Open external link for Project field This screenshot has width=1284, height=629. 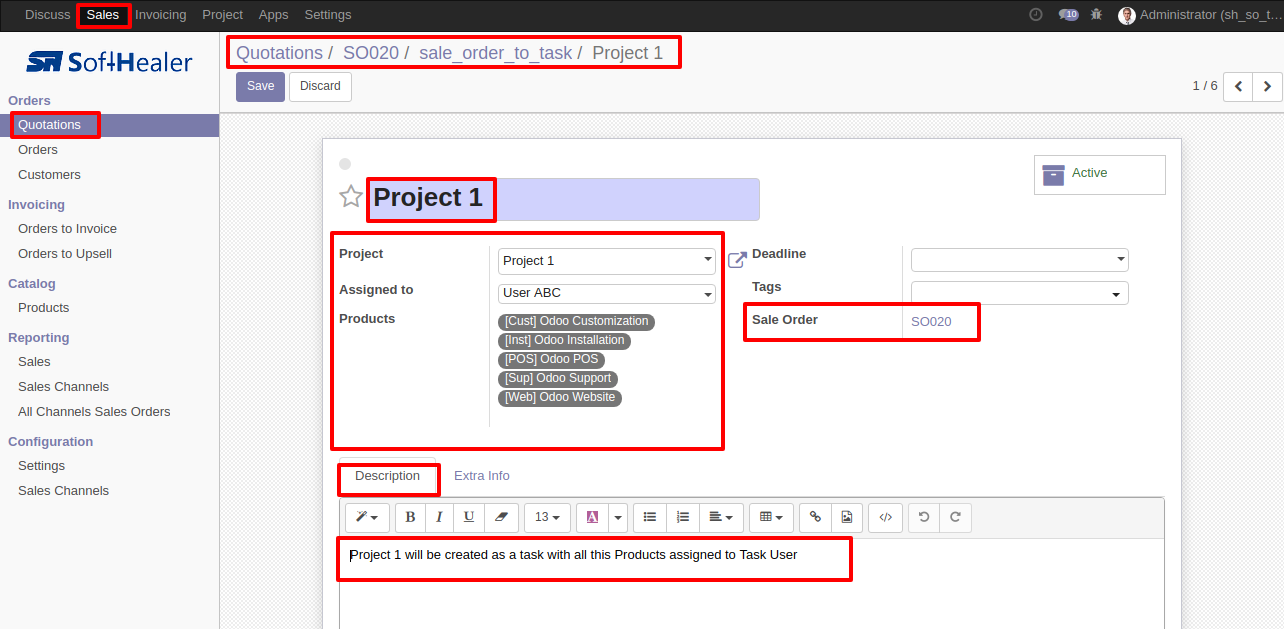(x=737, y=260)
